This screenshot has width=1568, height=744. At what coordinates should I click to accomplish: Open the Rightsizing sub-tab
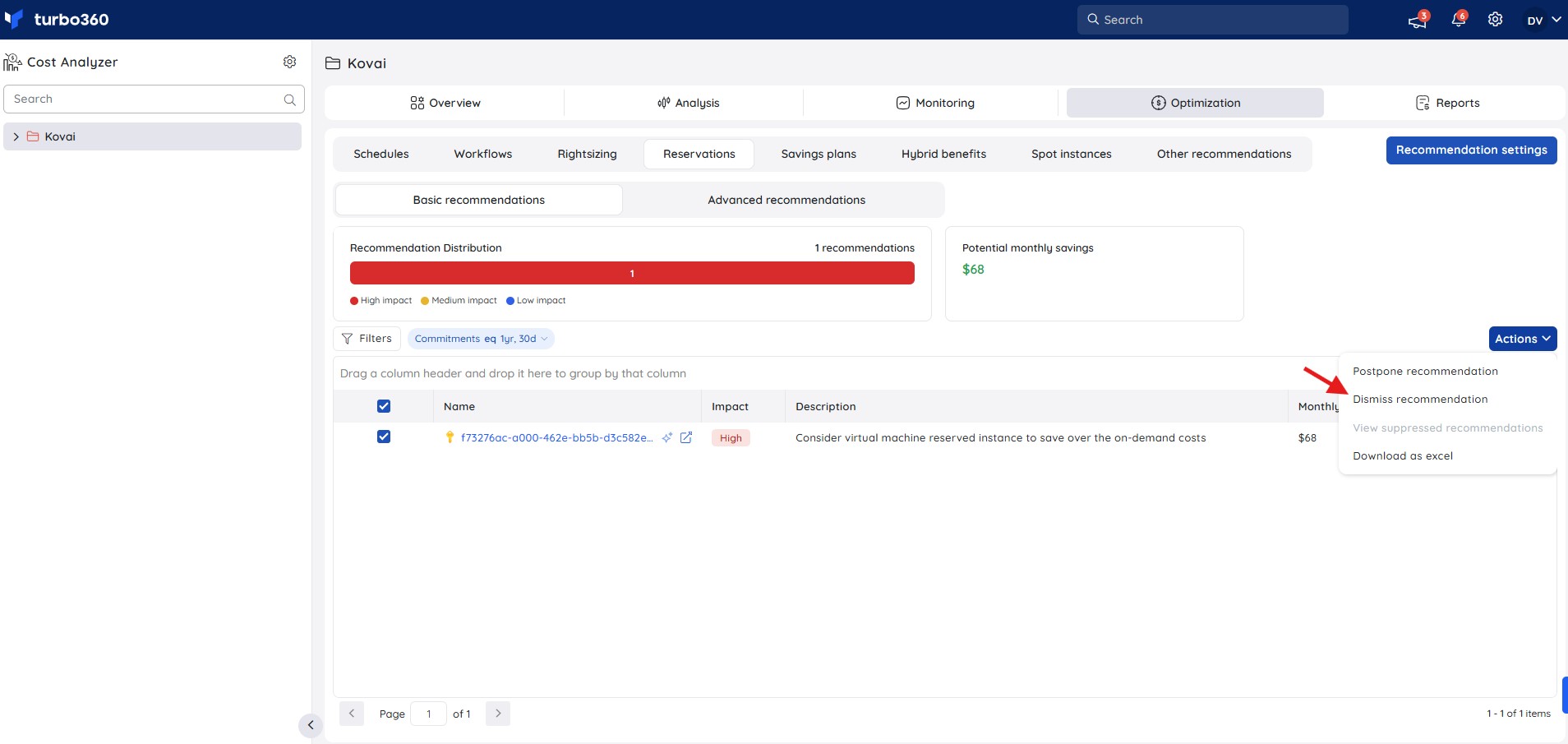[587, 154]
